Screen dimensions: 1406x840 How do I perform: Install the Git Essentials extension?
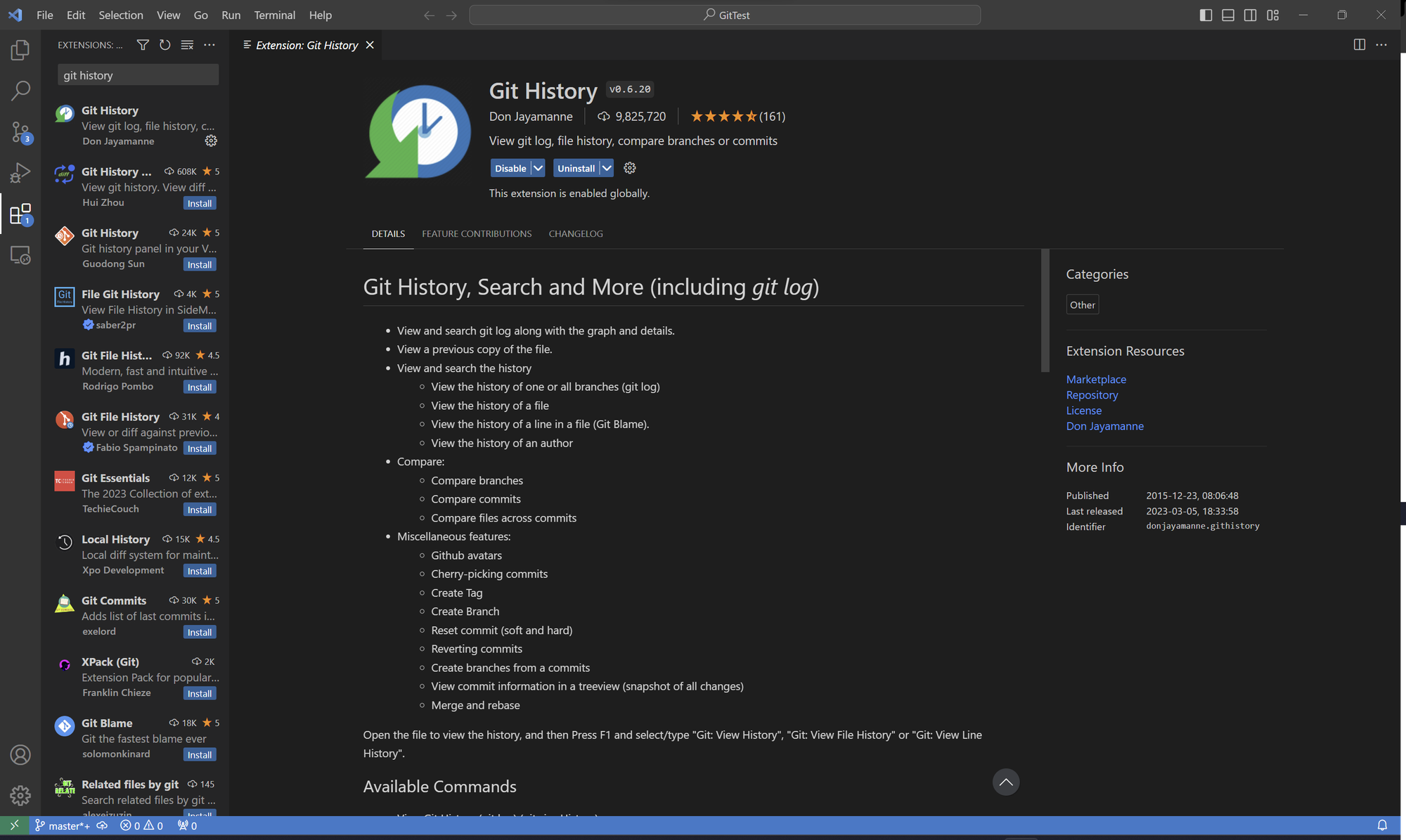[x=200, y=510]
